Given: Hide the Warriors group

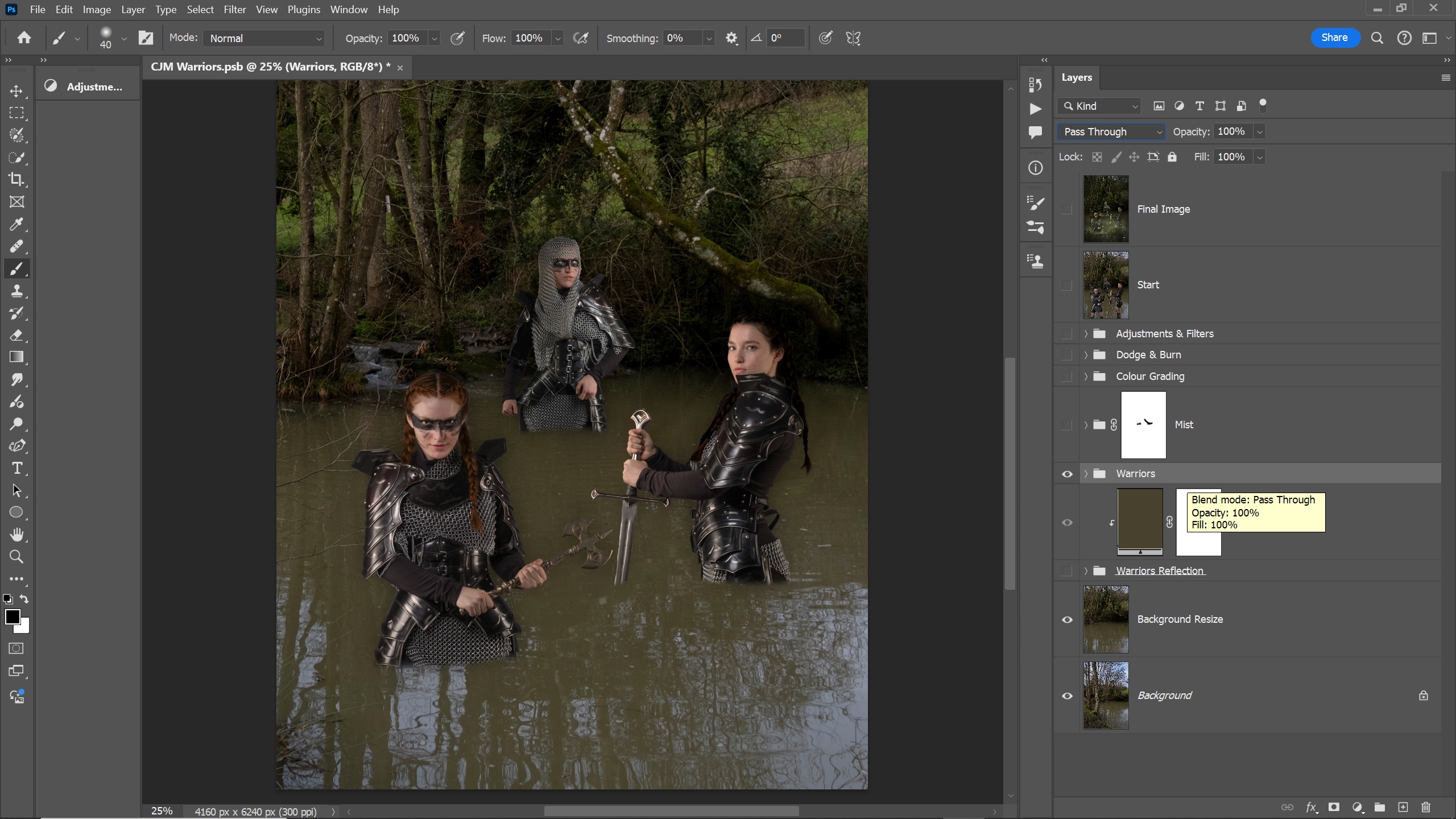Looking at the screenshot, I should click(1067, 474).
